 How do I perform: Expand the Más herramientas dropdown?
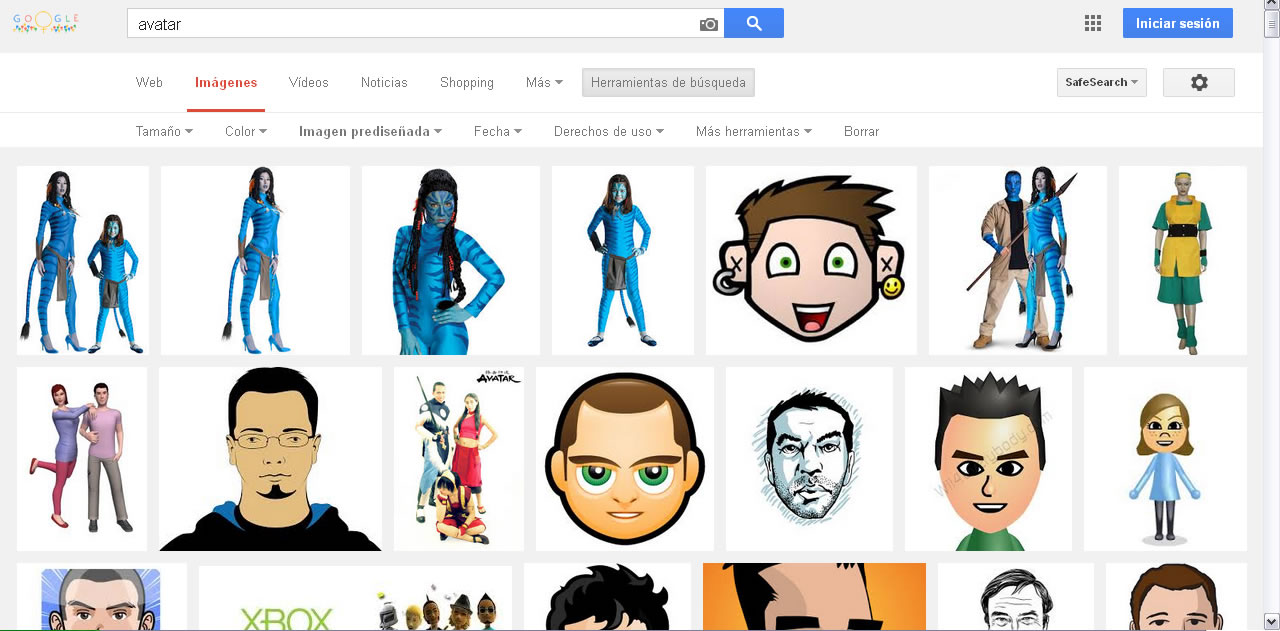click(753, 132)
